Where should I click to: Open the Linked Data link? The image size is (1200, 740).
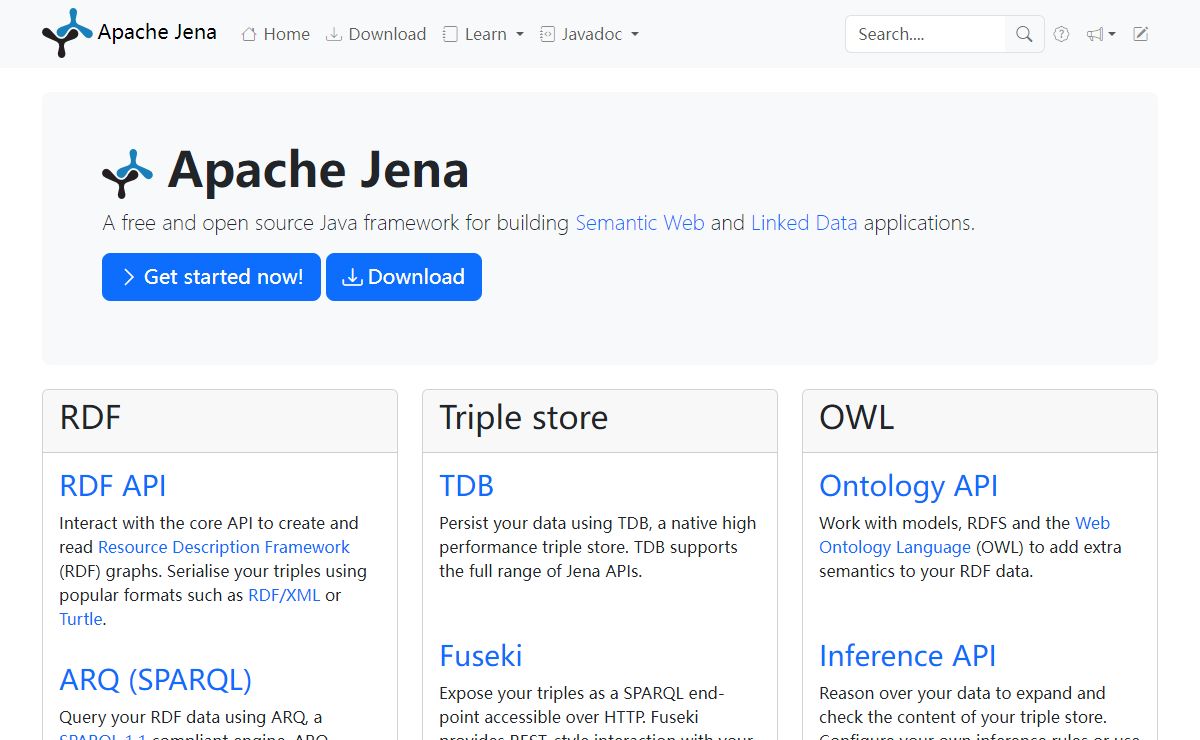click(803, 223)
